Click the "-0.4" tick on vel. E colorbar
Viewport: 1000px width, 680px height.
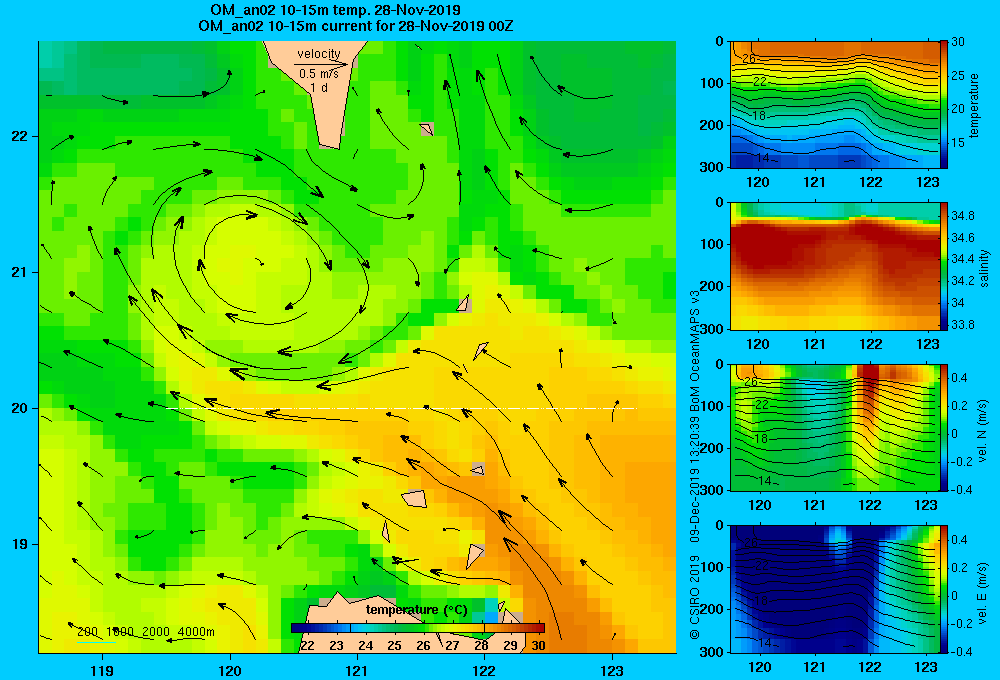(x=961, y=651)
